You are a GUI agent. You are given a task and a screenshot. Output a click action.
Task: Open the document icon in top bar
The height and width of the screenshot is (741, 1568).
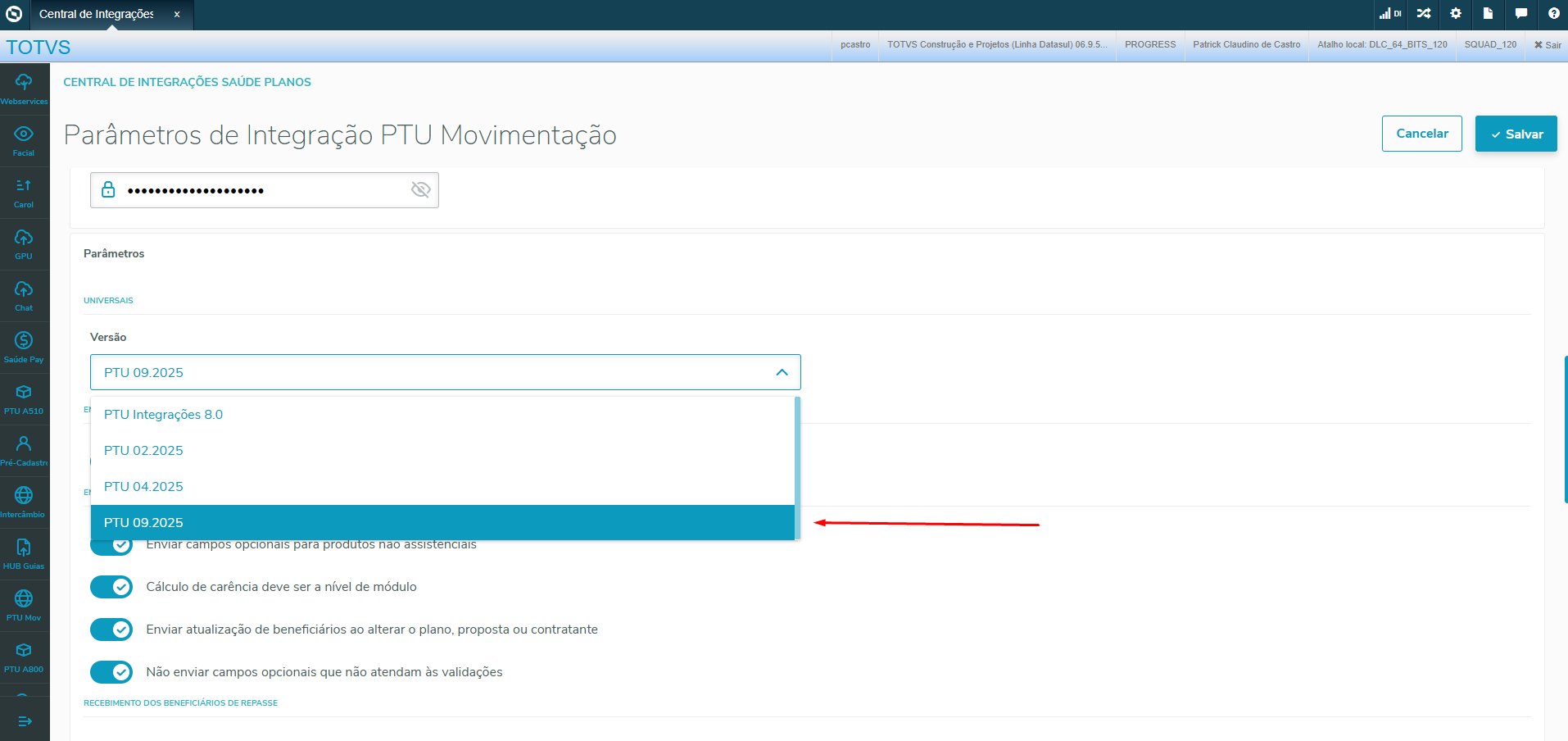pos(1488,14)
